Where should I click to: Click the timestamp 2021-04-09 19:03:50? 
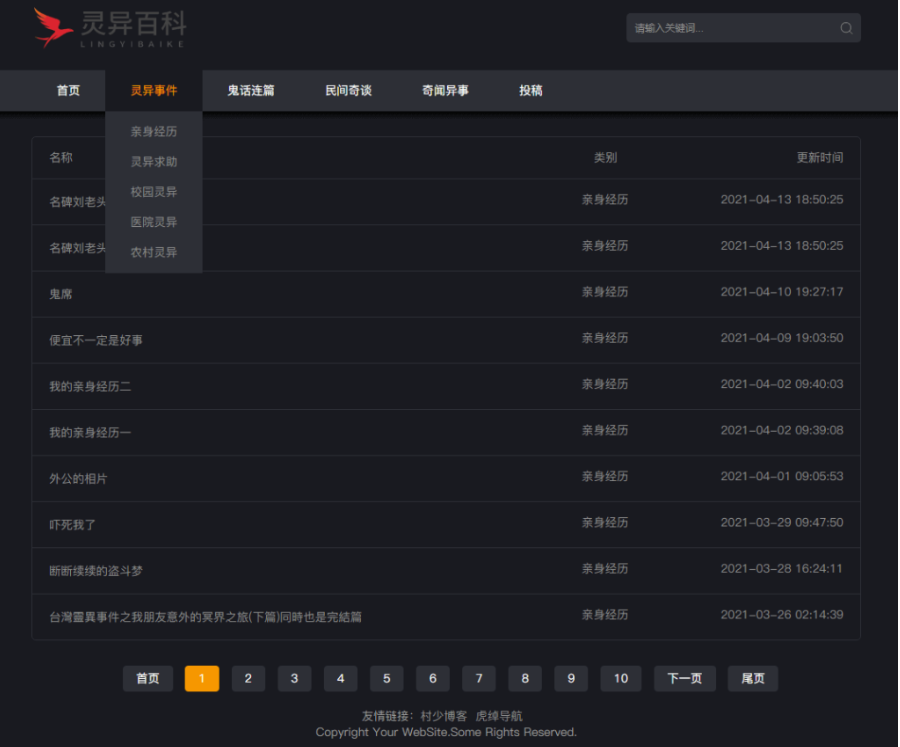[x=782, y=338]
